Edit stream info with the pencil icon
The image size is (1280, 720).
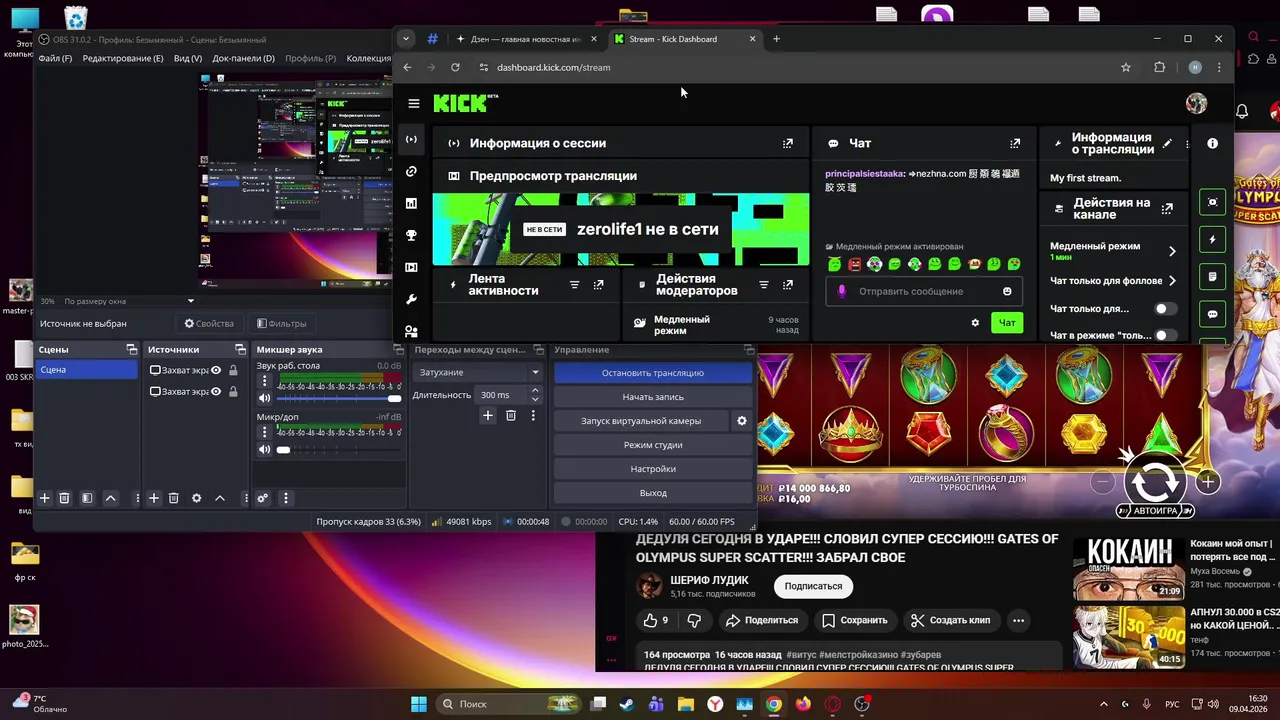coord(1166,143)
